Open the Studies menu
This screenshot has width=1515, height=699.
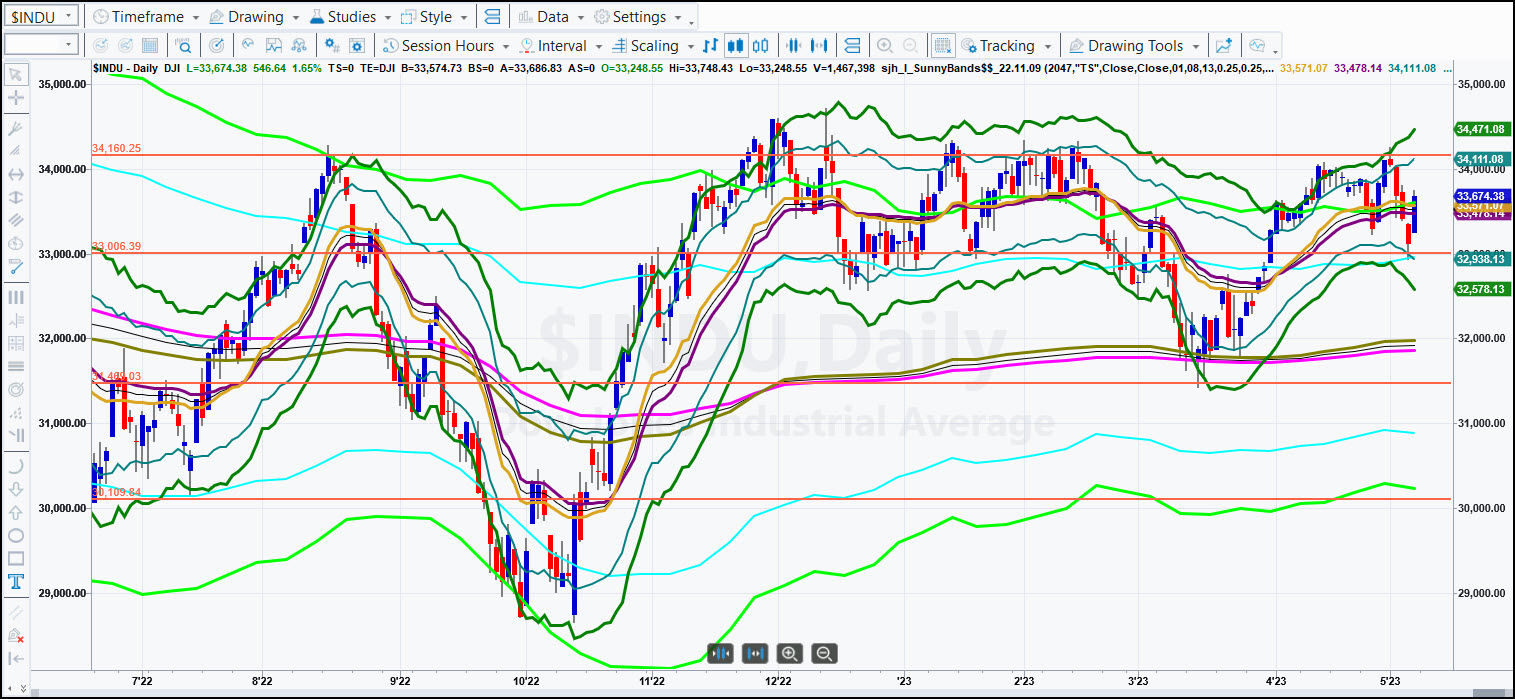[350, 17]
